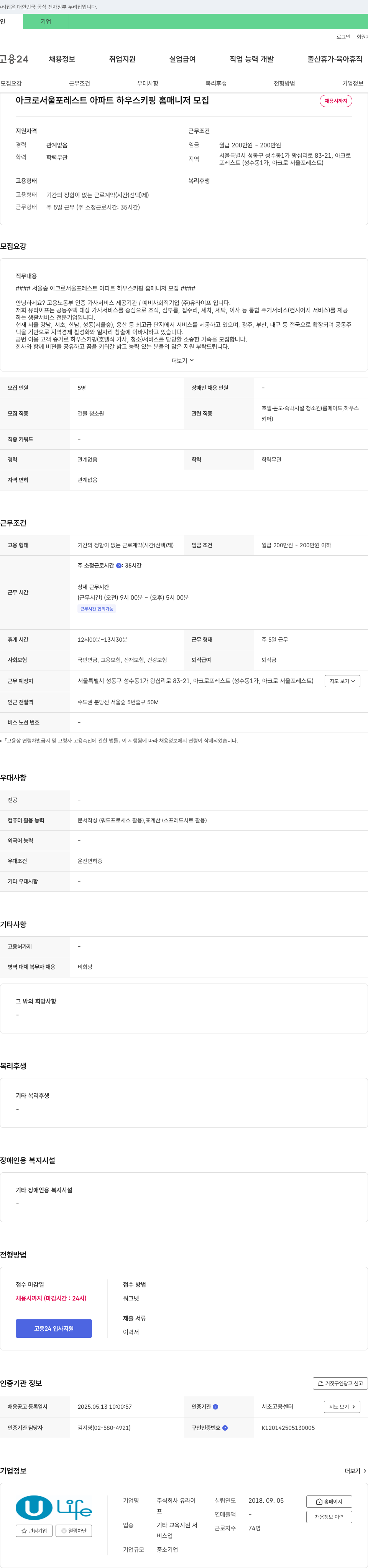Screen dimensions: 368x1568
Task: Open the 직업 능력 개발 menu
Action: coord(251,59)
